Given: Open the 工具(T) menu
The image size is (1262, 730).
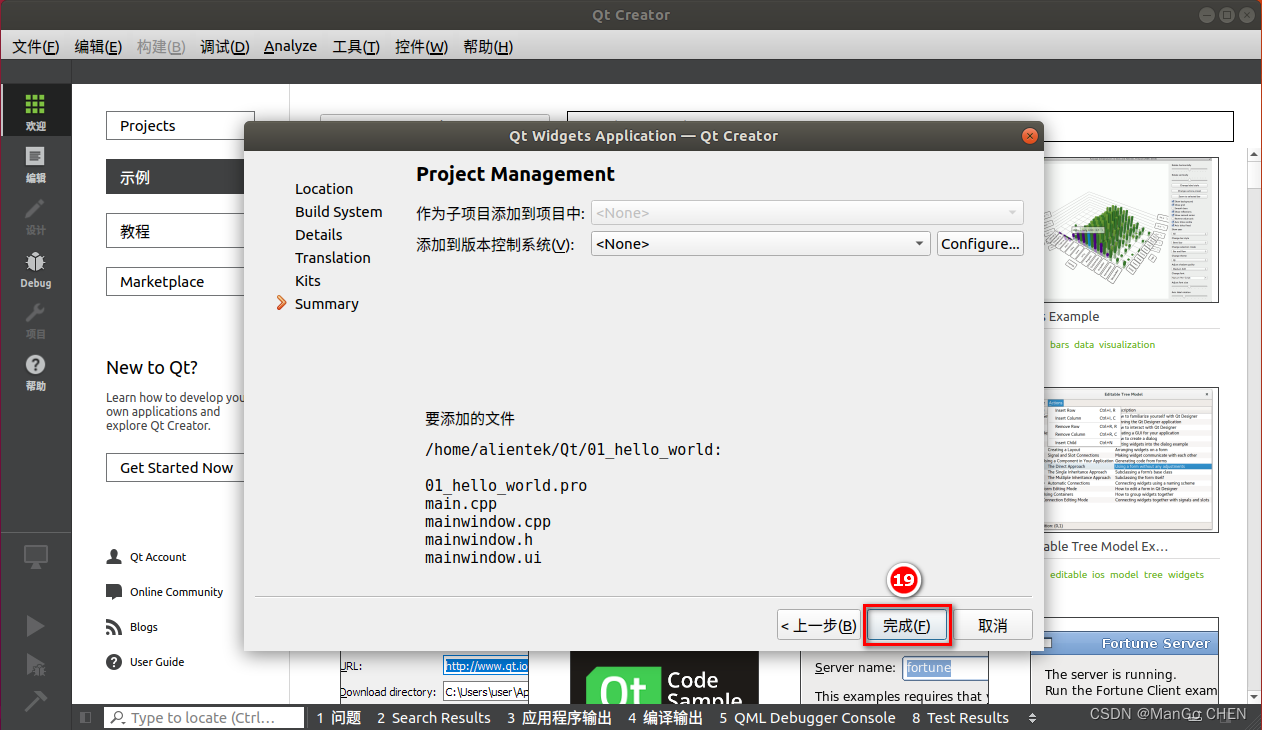Looking at the screenshot, I should coord(356,47).
